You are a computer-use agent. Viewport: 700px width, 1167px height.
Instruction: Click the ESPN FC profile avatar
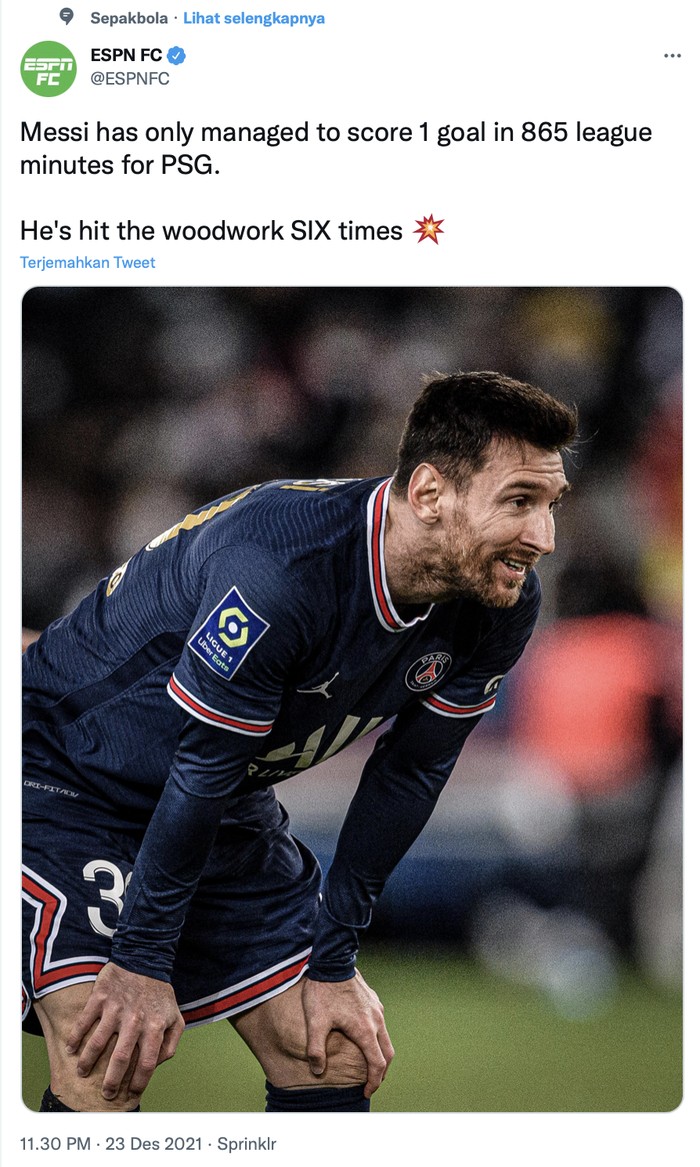[x=48, y=68]
